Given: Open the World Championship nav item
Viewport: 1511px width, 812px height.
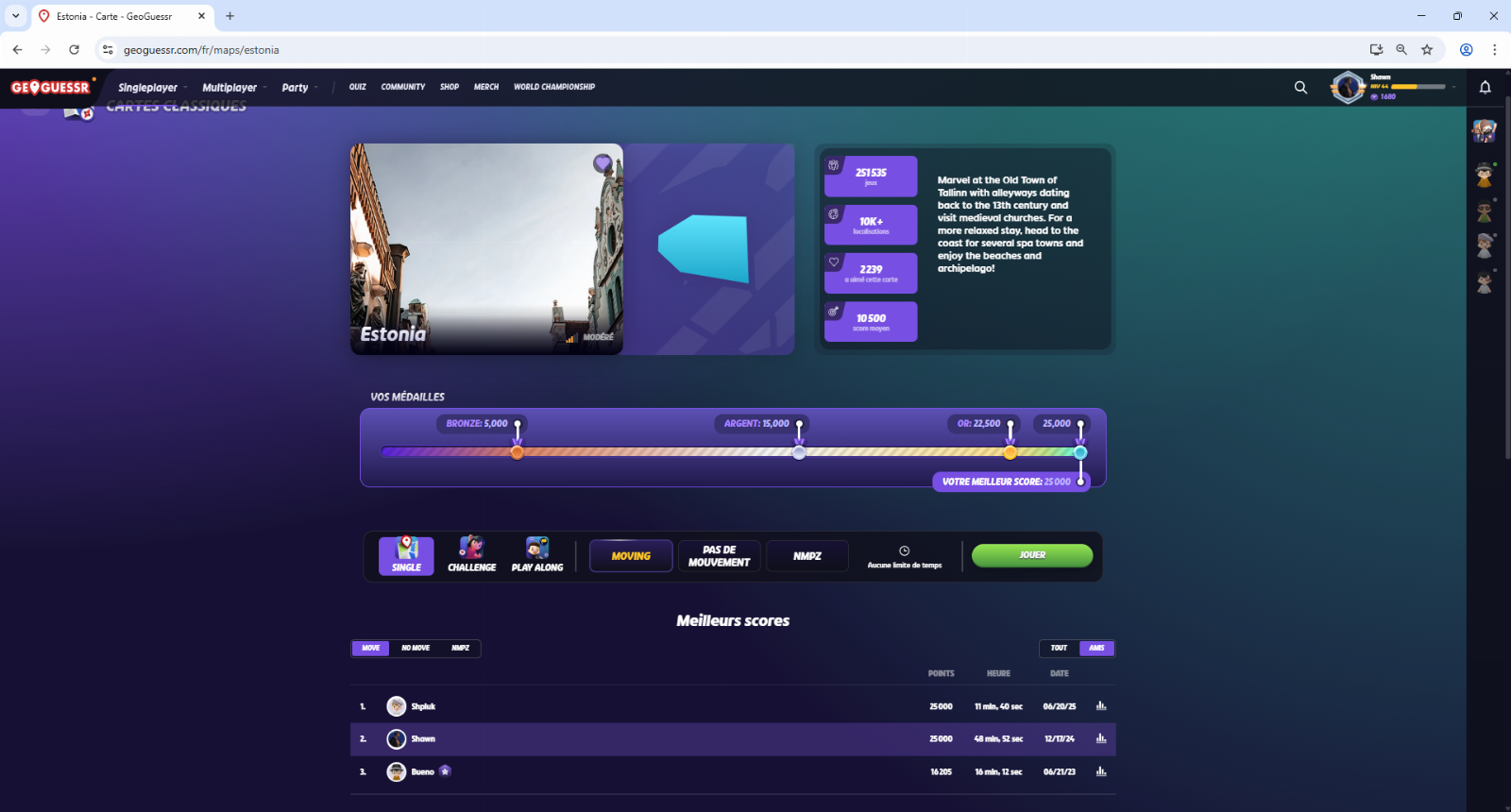Looking at the screenshot, I should 554,87.
